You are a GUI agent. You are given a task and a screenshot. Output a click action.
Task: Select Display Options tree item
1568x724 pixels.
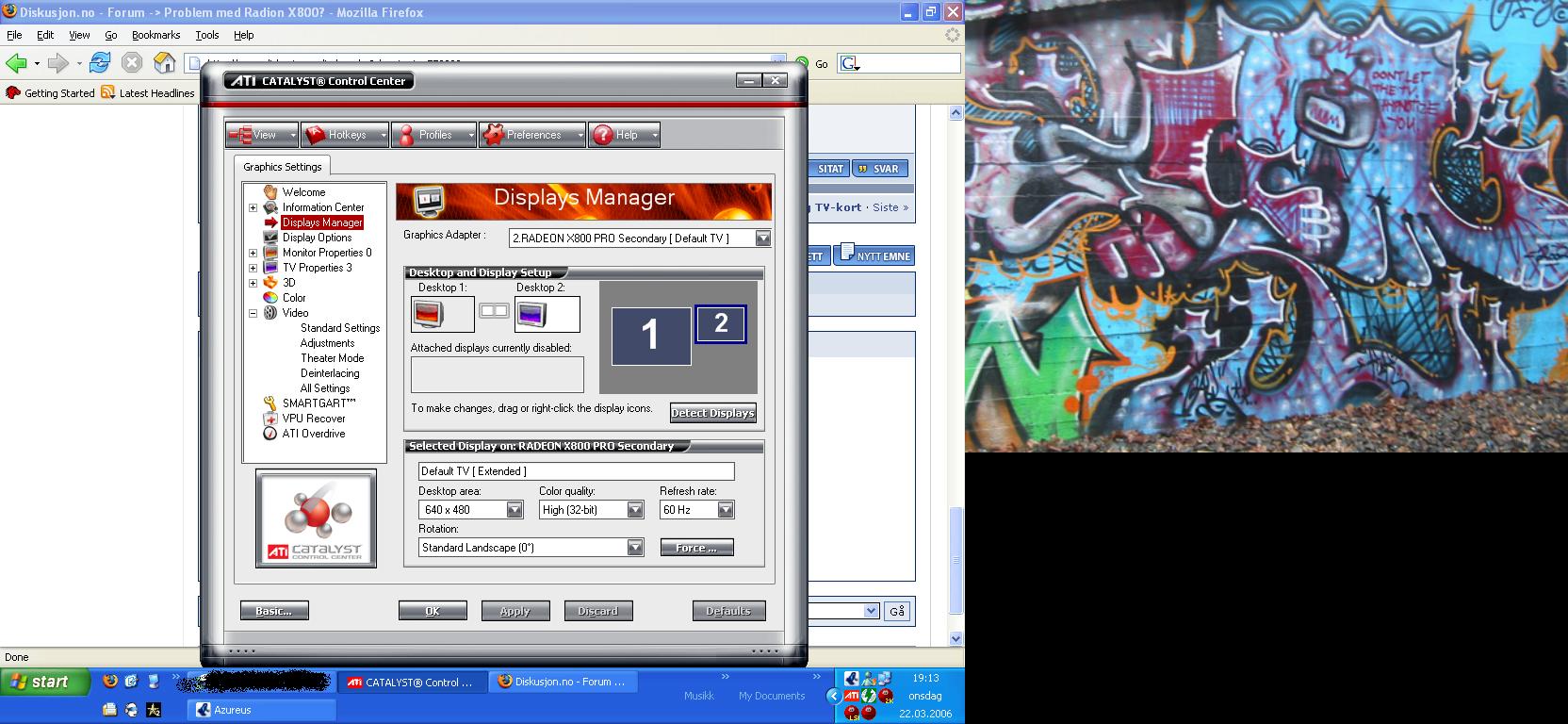pos(317,238)
